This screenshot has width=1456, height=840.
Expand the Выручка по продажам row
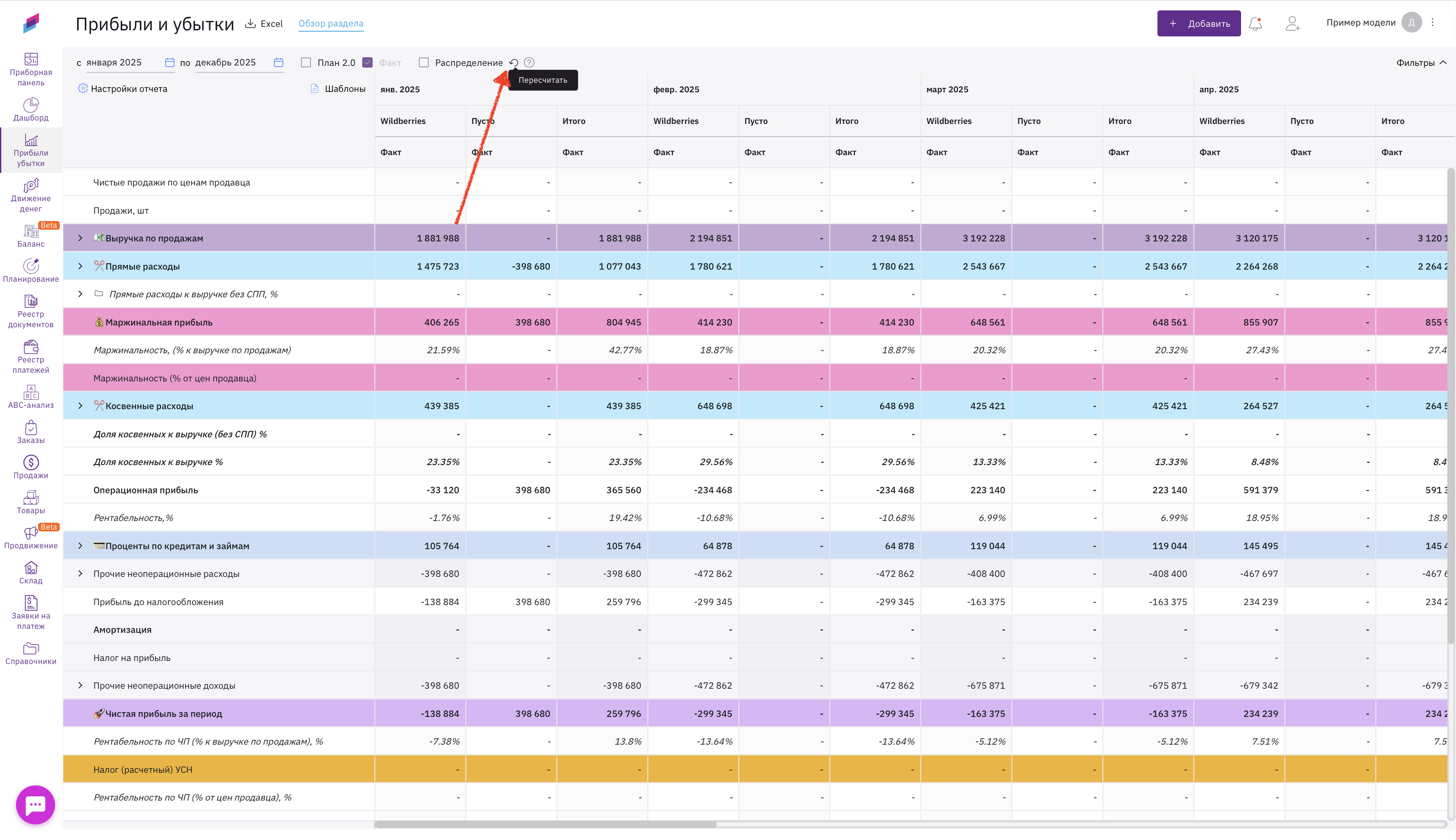[80, 238]
